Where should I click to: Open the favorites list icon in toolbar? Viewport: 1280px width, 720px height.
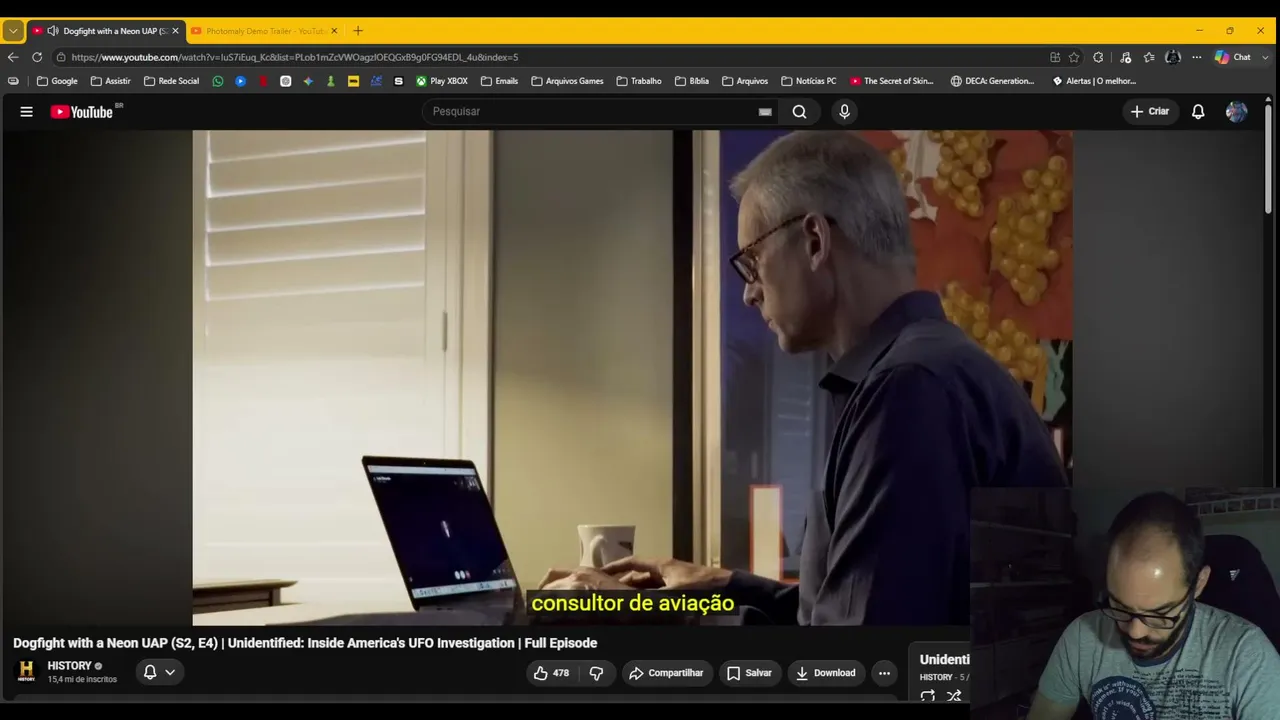pyautogui.click(x=1149, y=57)
